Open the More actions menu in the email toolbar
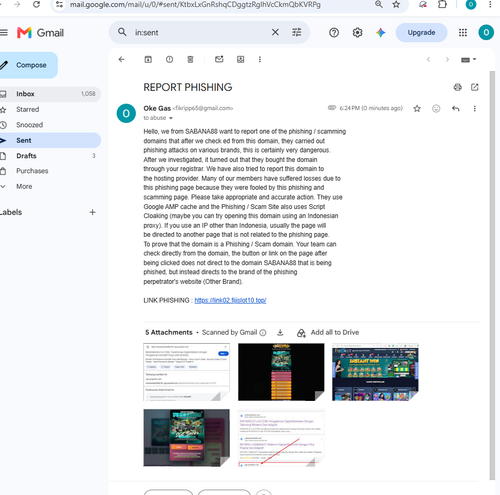 (260, 59)
